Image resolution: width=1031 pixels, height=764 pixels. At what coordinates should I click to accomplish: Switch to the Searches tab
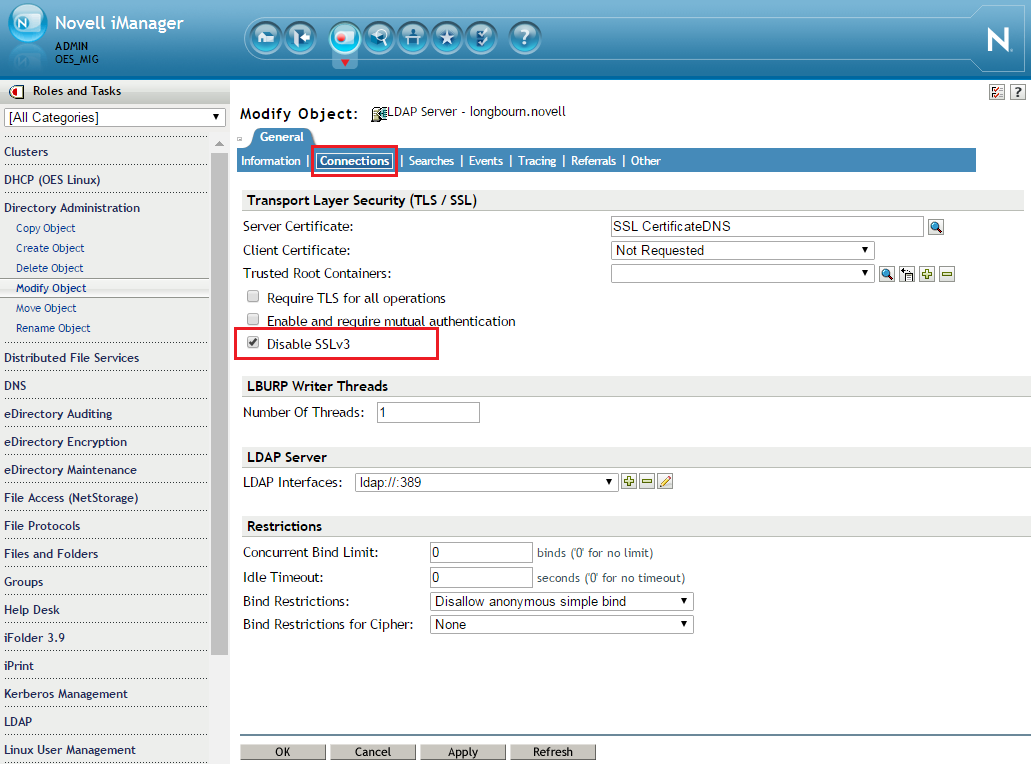click(431, 161)
